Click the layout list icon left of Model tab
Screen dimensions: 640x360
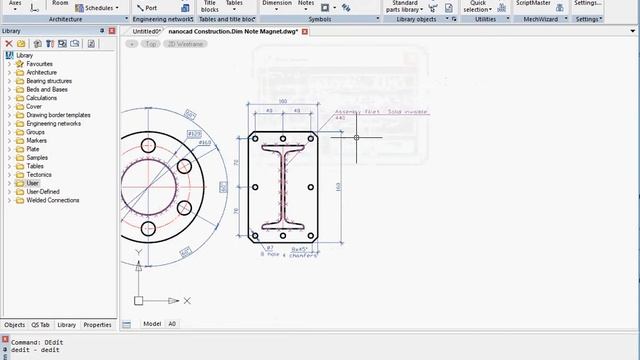click(127, 324)
